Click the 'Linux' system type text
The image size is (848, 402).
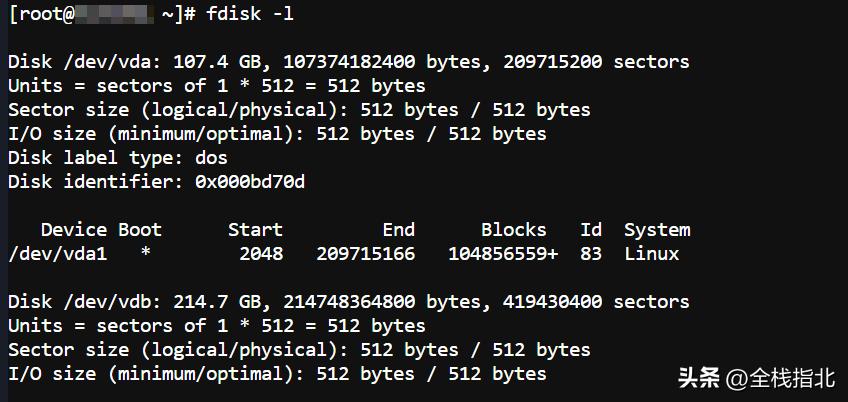point(652,254)
